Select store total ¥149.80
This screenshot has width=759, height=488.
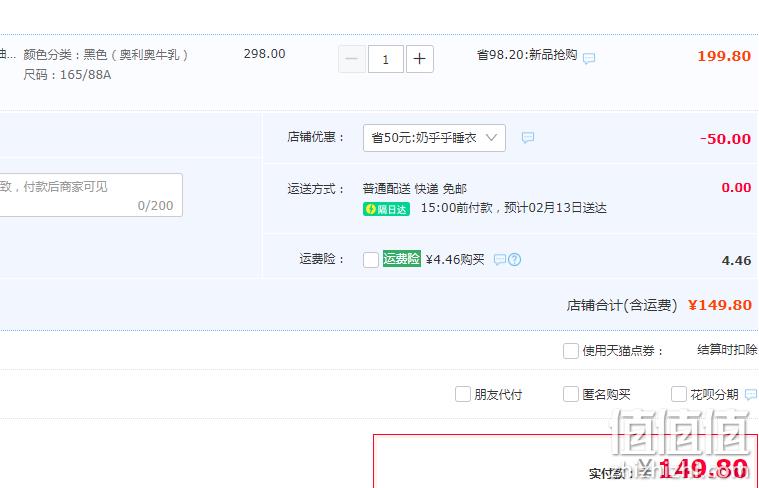pos(720,305)
